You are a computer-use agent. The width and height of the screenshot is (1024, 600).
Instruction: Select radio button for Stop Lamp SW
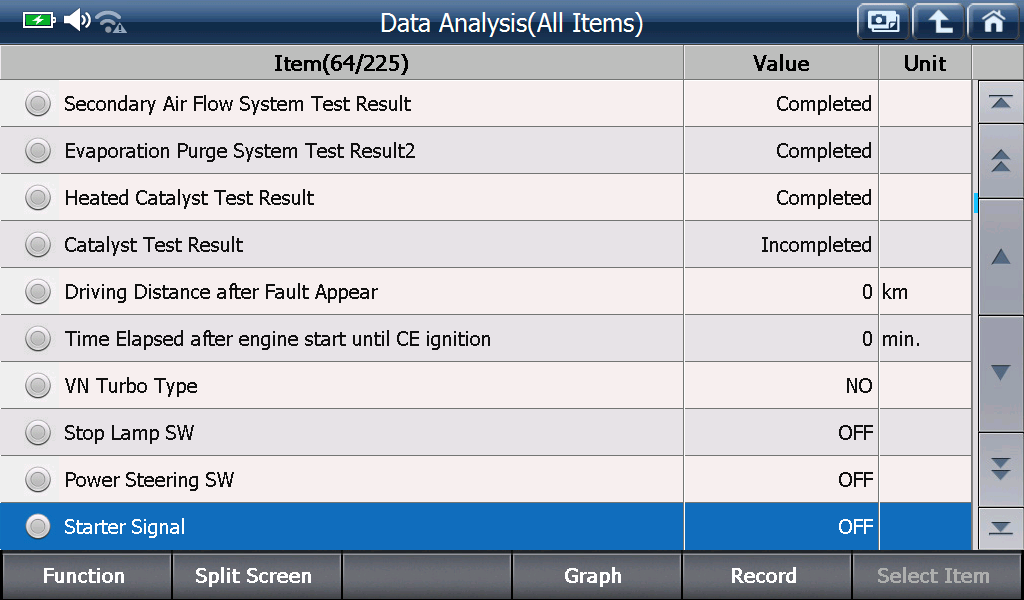tap(38, 433)
